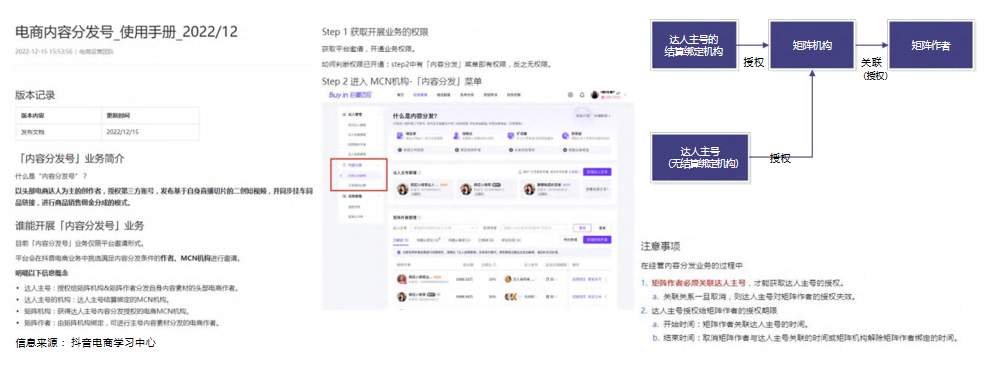988x375 pixels.
Task: Click the view-all link right of 达人主号 cards
Action: click(598, 188)
